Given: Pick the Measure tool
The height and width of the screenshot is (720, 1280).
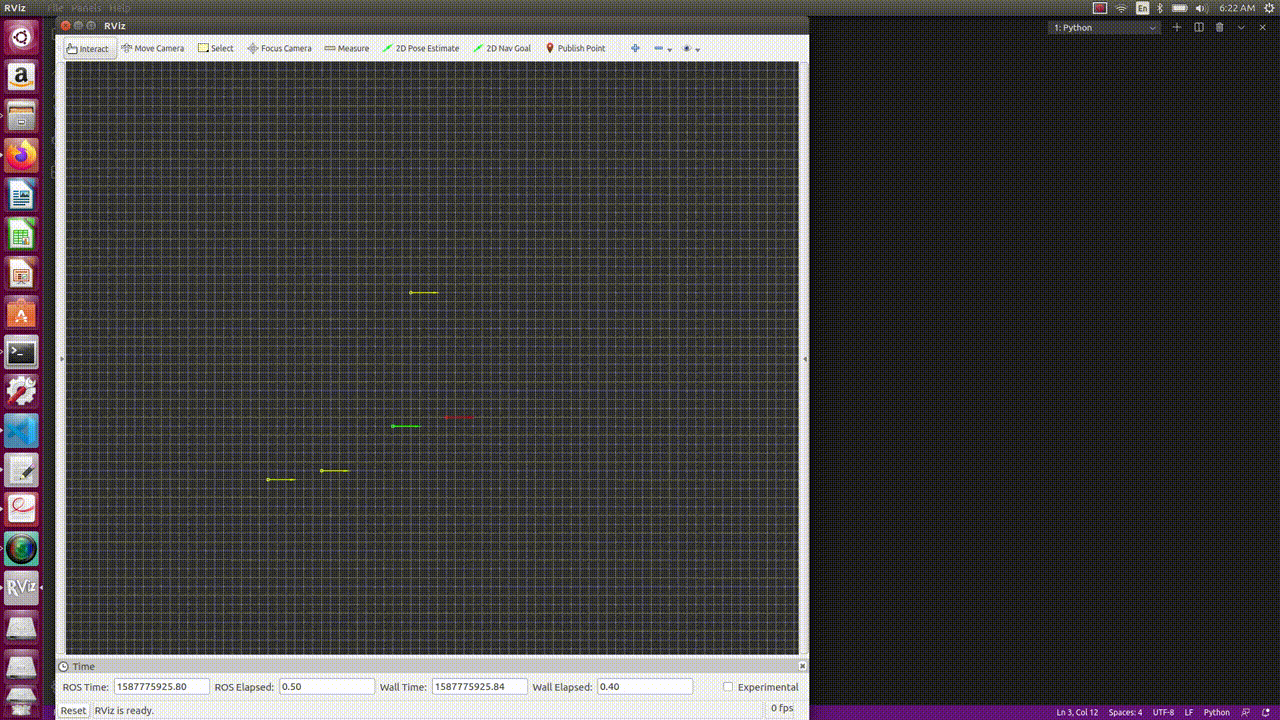Looking at the screenshot, I should pos(347,48).
